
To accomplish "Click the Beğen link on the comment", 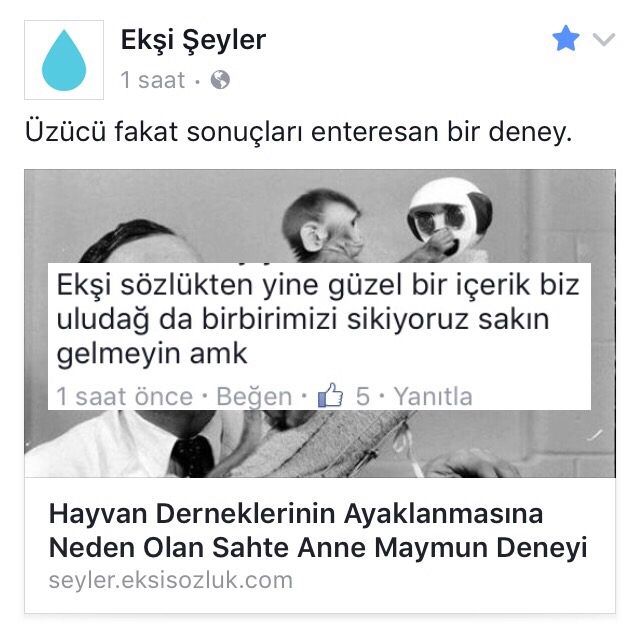I will 254,396.
